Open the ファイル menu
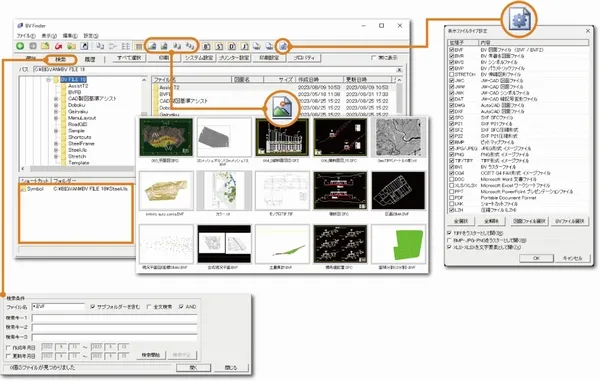Screen dimensions: 600x381 coord(26,36)
